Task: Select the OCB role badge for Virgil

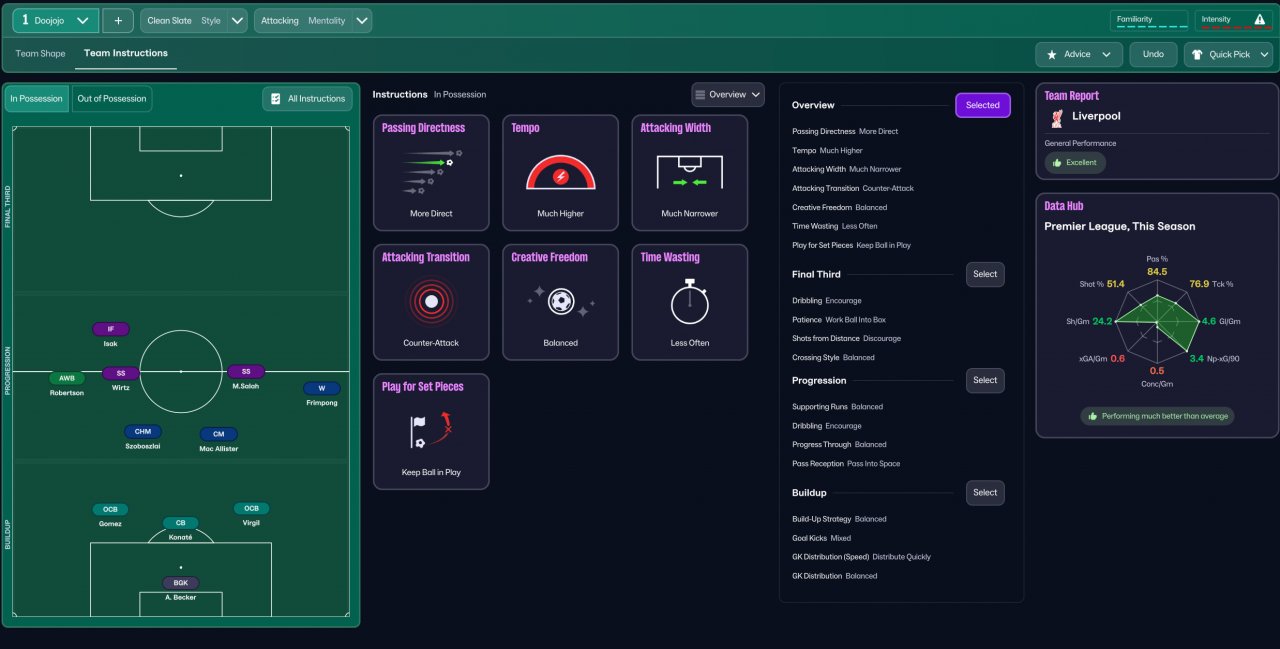Action: (251, 508)
